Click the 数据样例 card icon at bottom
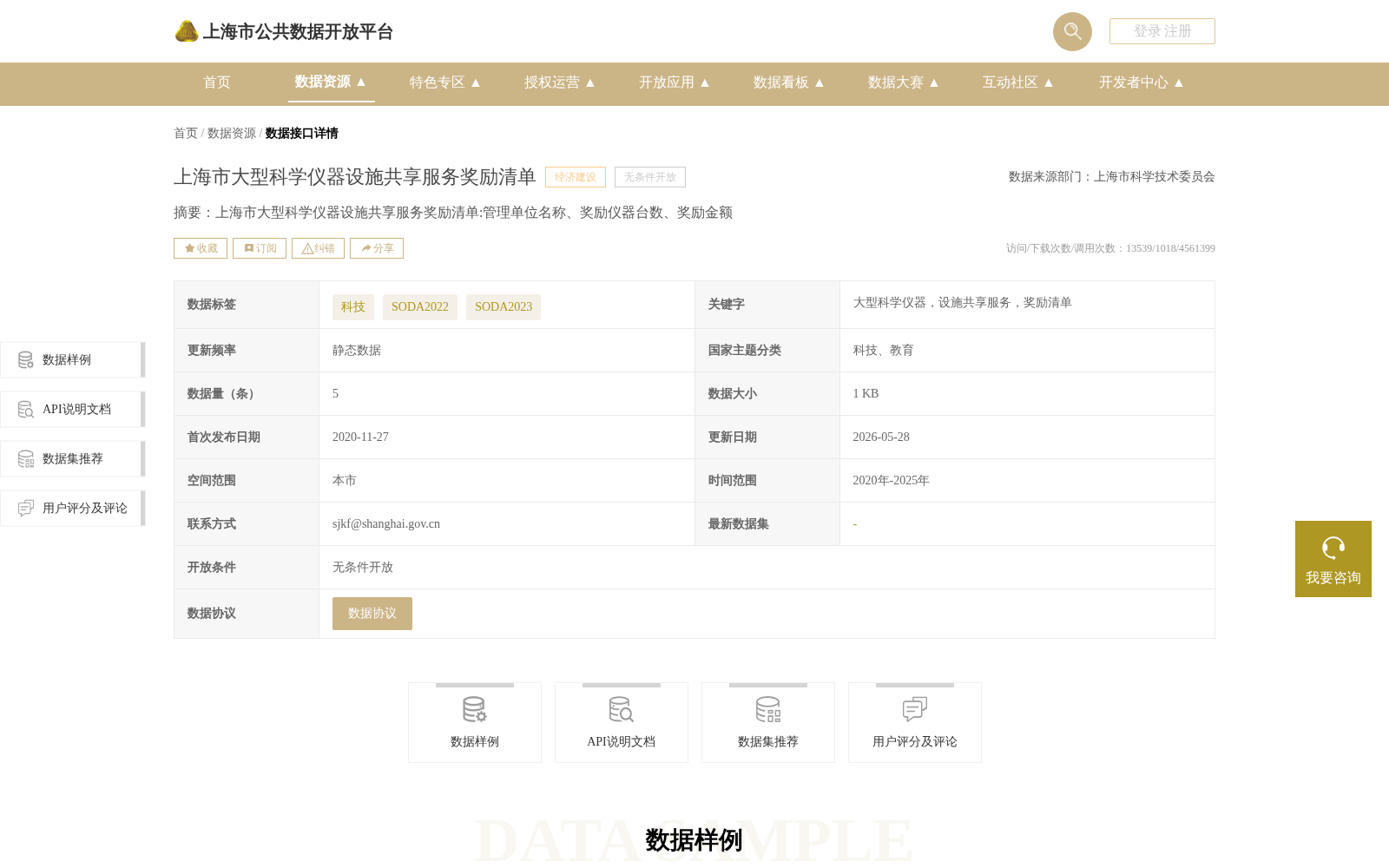The height and width of the screenshot is (868, 1389). pos(475,709)
